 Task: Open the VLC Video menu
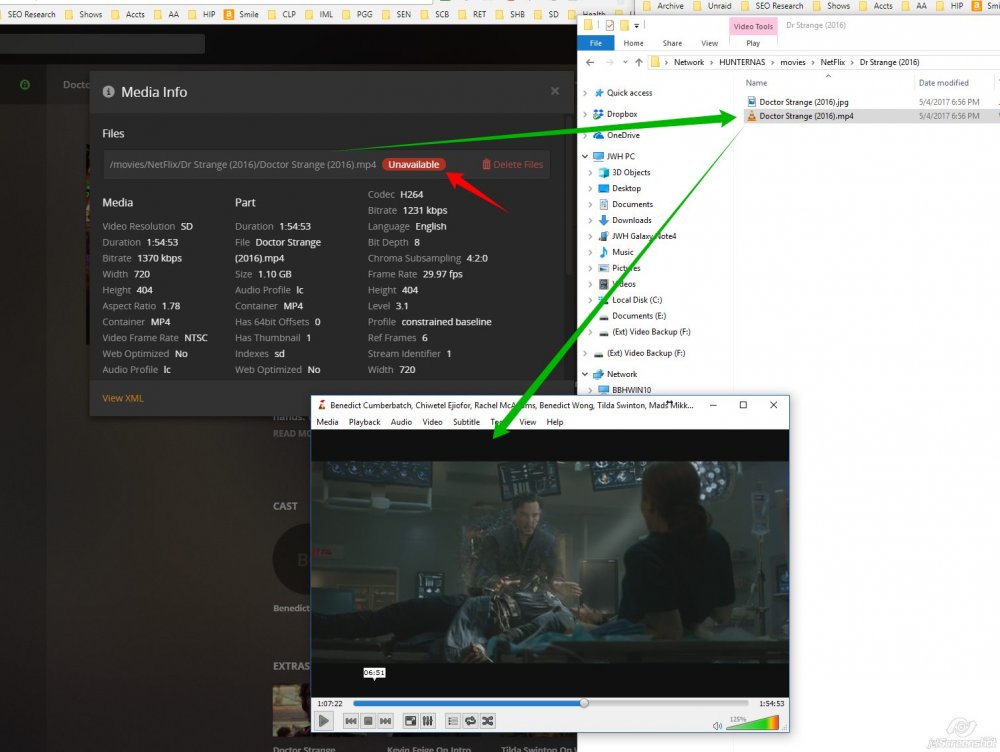click(432, 422)
